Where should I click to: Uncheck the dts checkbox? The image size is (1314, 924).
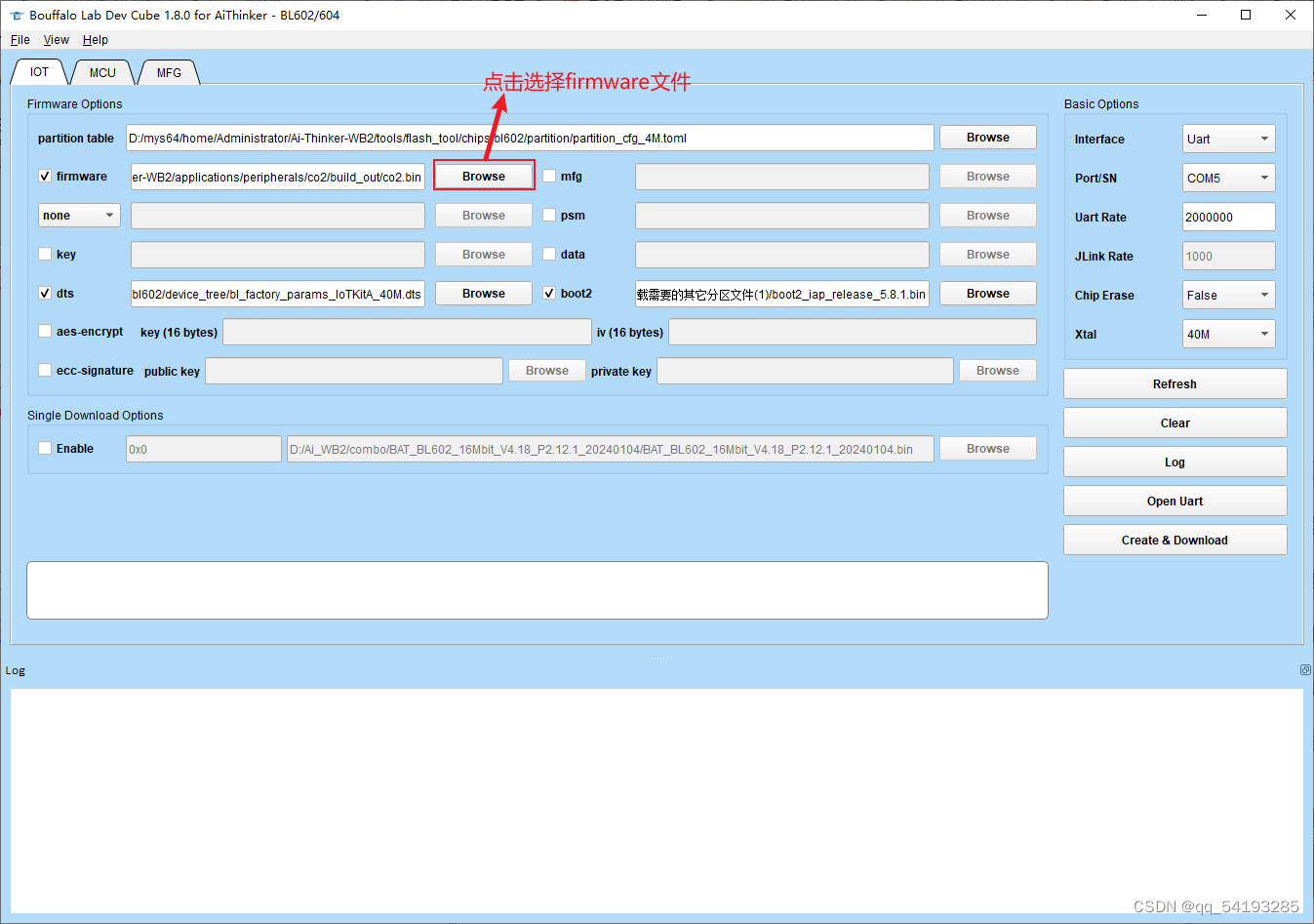(x=45, y=293)
